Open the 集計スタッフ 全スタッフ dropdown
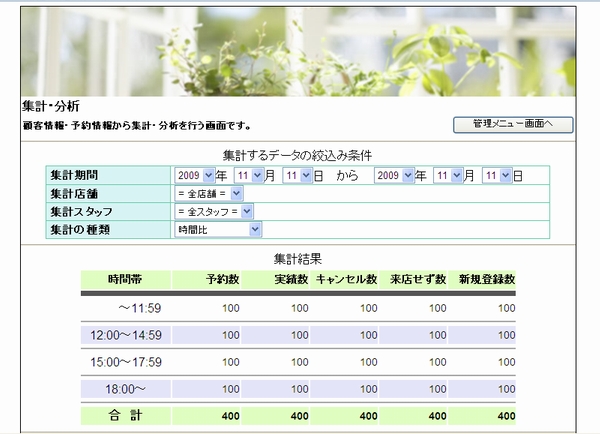Viewport: 600px width, 434px height. pyautogui.click(x=214, y=211)
